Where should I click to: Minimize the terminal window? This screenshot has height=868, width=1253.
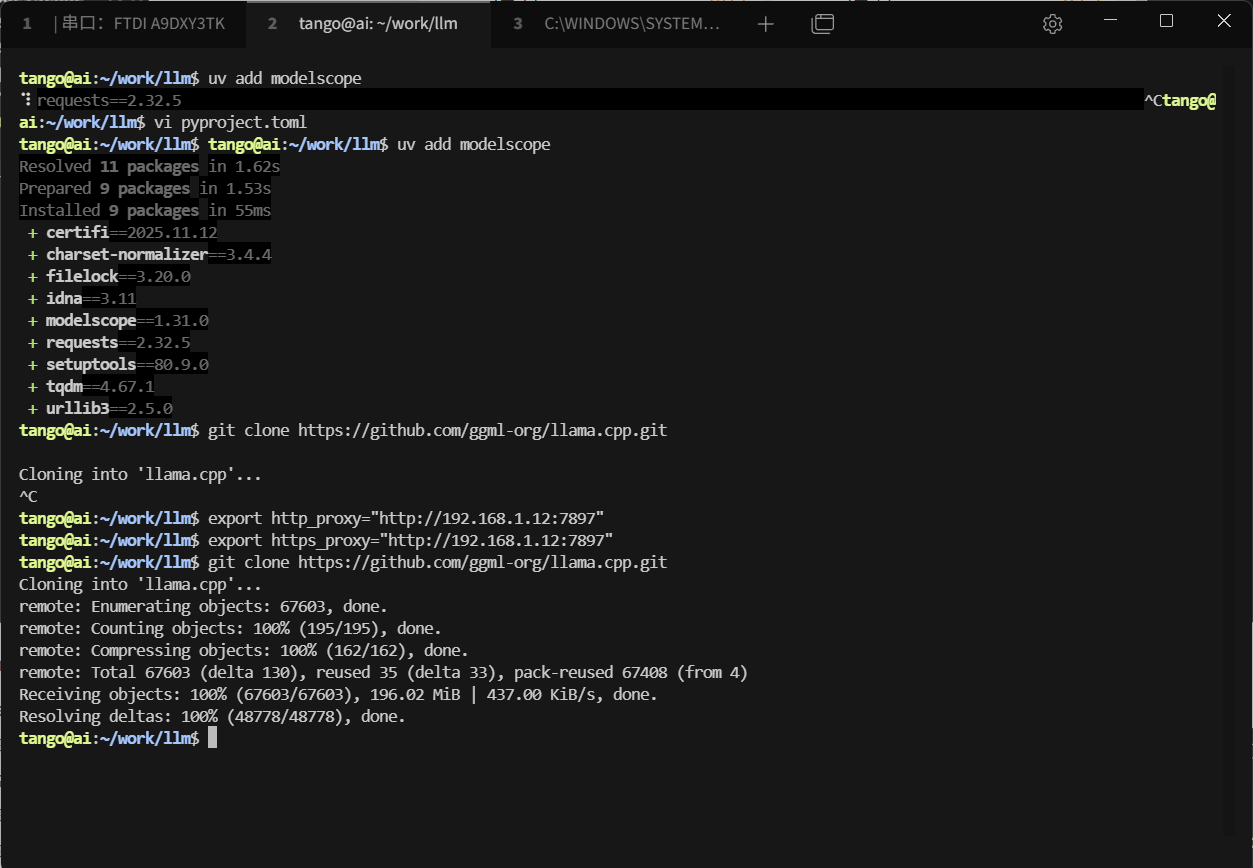tap(1109, 22)
